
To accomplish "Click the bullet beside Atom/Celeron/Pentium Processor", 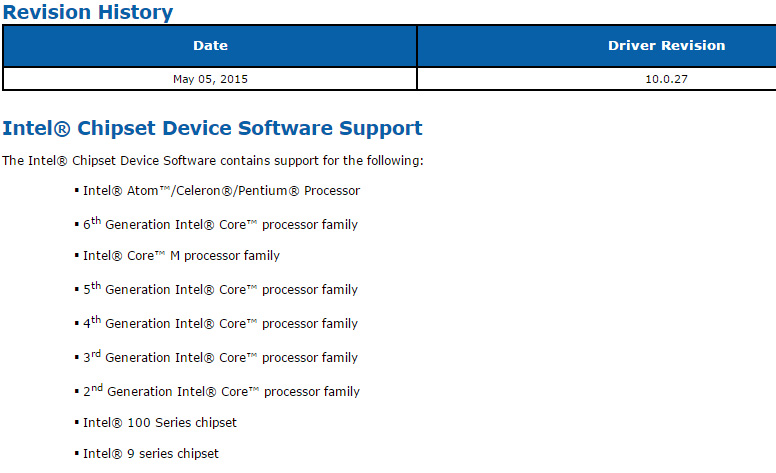I will point(77,190).
